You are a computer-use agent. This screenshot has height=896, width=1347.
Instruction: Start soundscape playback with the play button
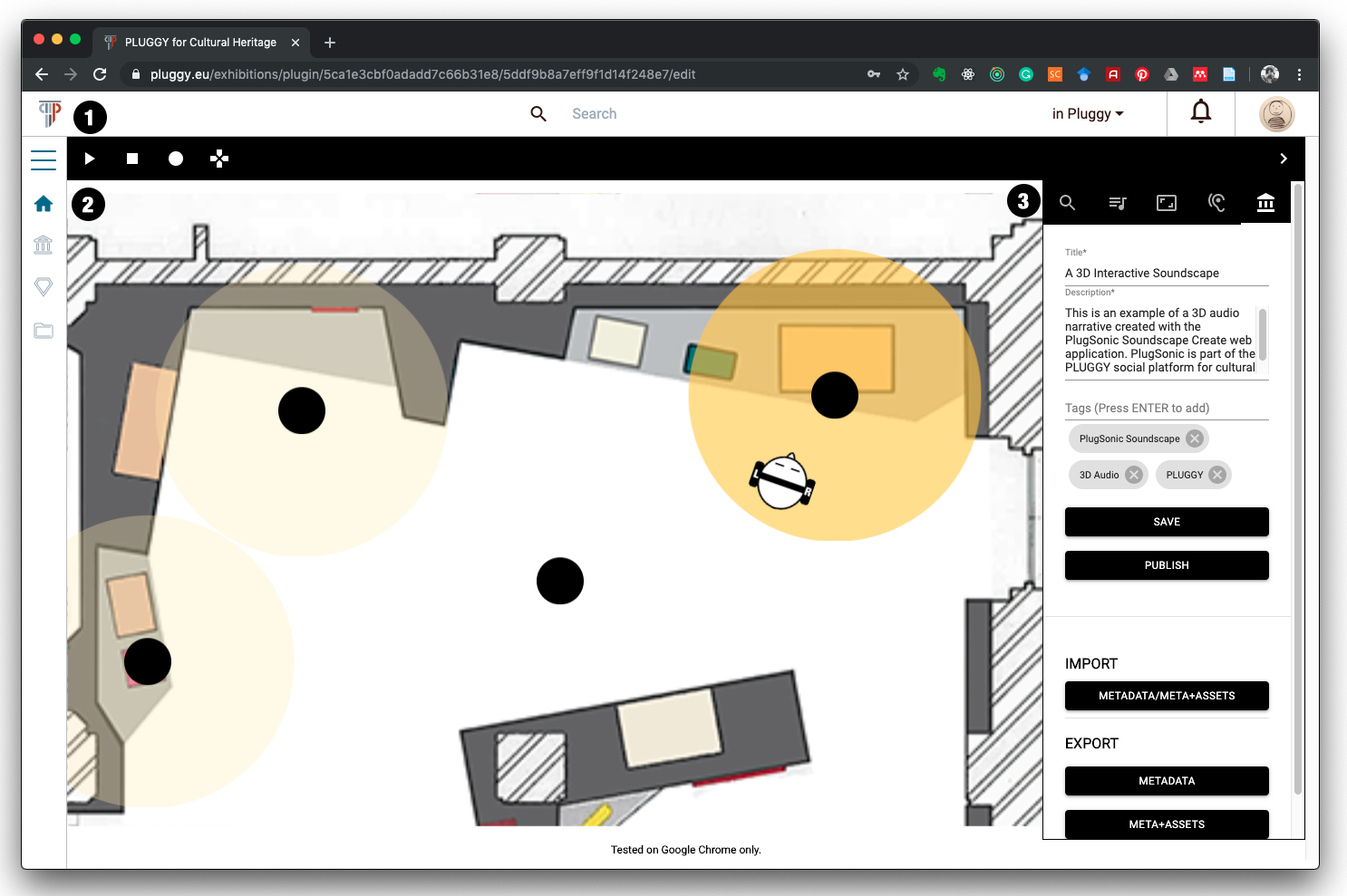coord(90,159)
